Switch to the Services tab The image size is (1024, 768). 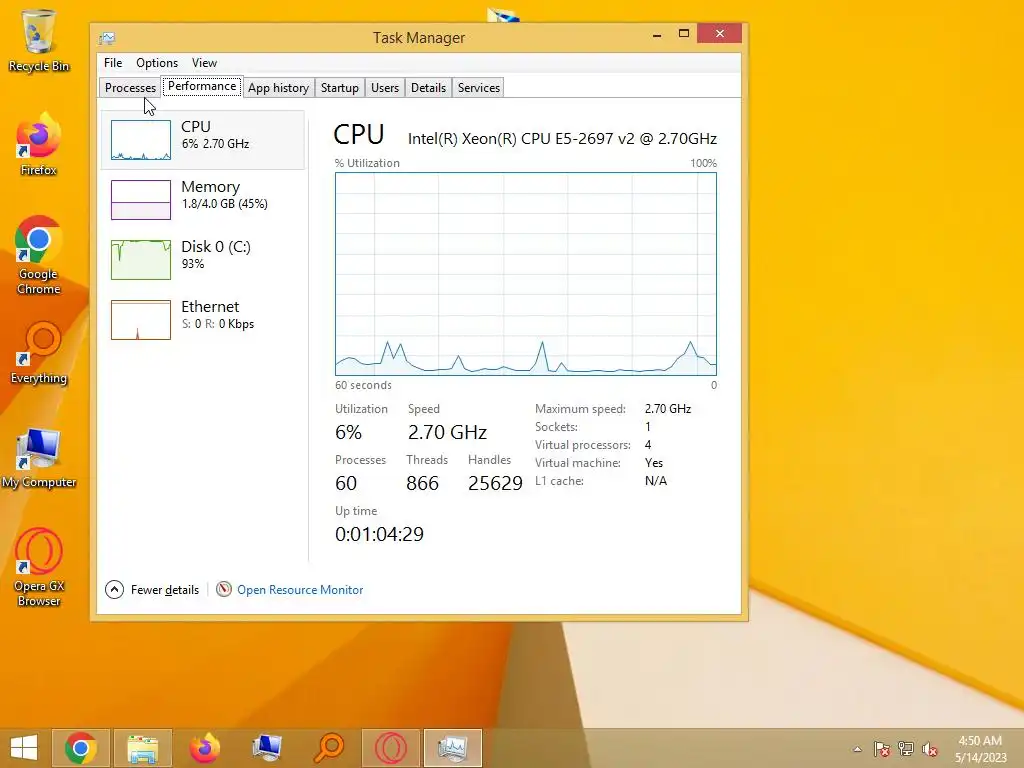479,88
